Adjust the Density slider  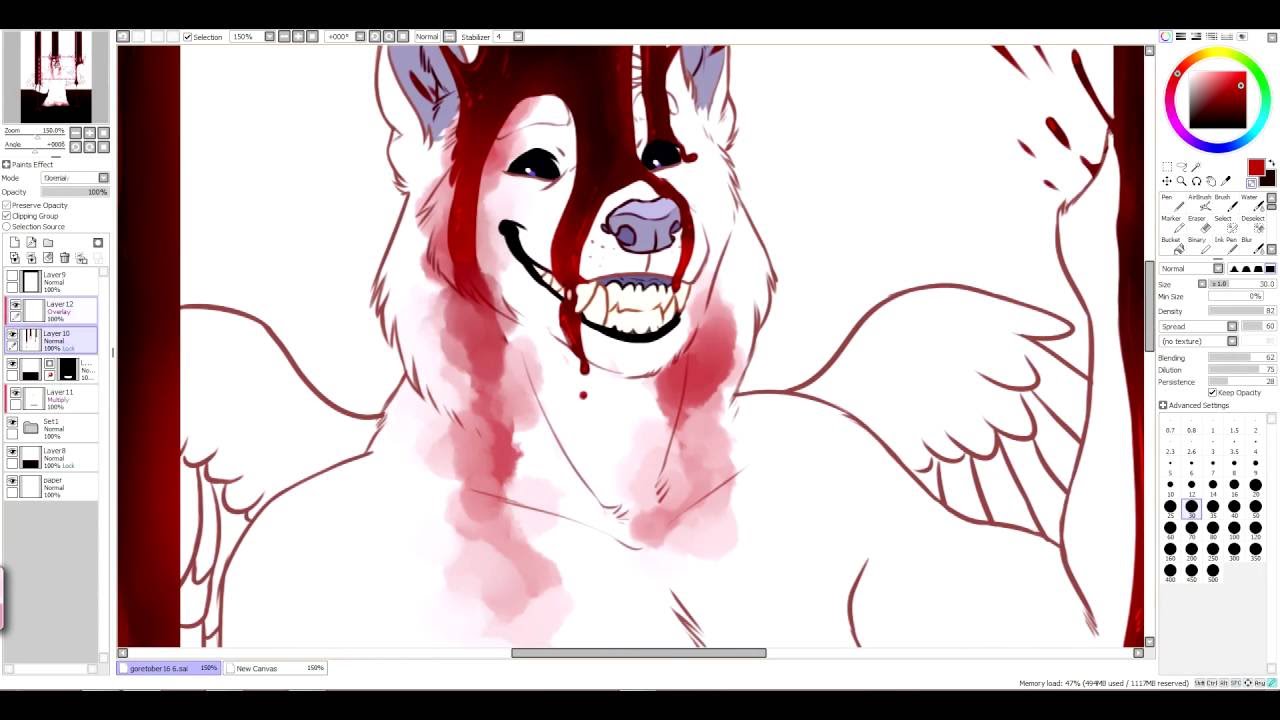point(1241,311)
